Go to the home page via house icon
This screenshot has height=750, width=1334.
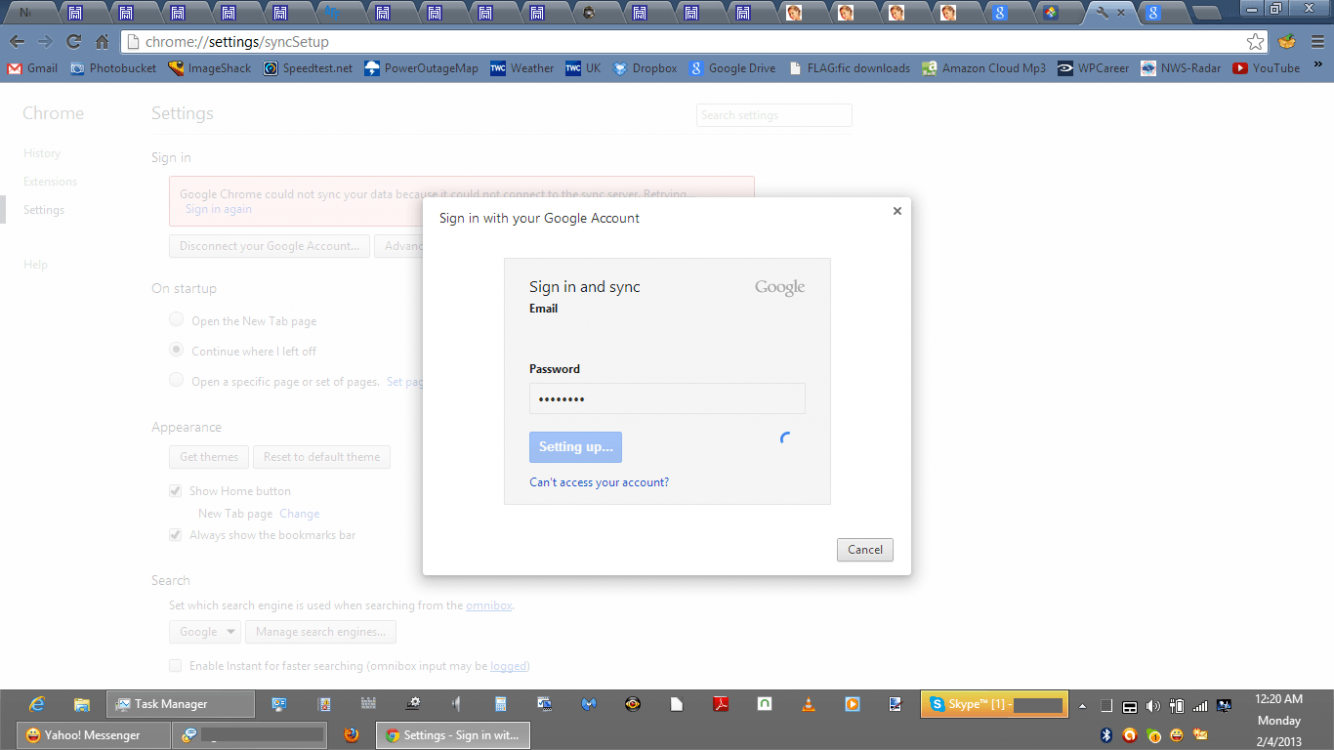point(102,42)
